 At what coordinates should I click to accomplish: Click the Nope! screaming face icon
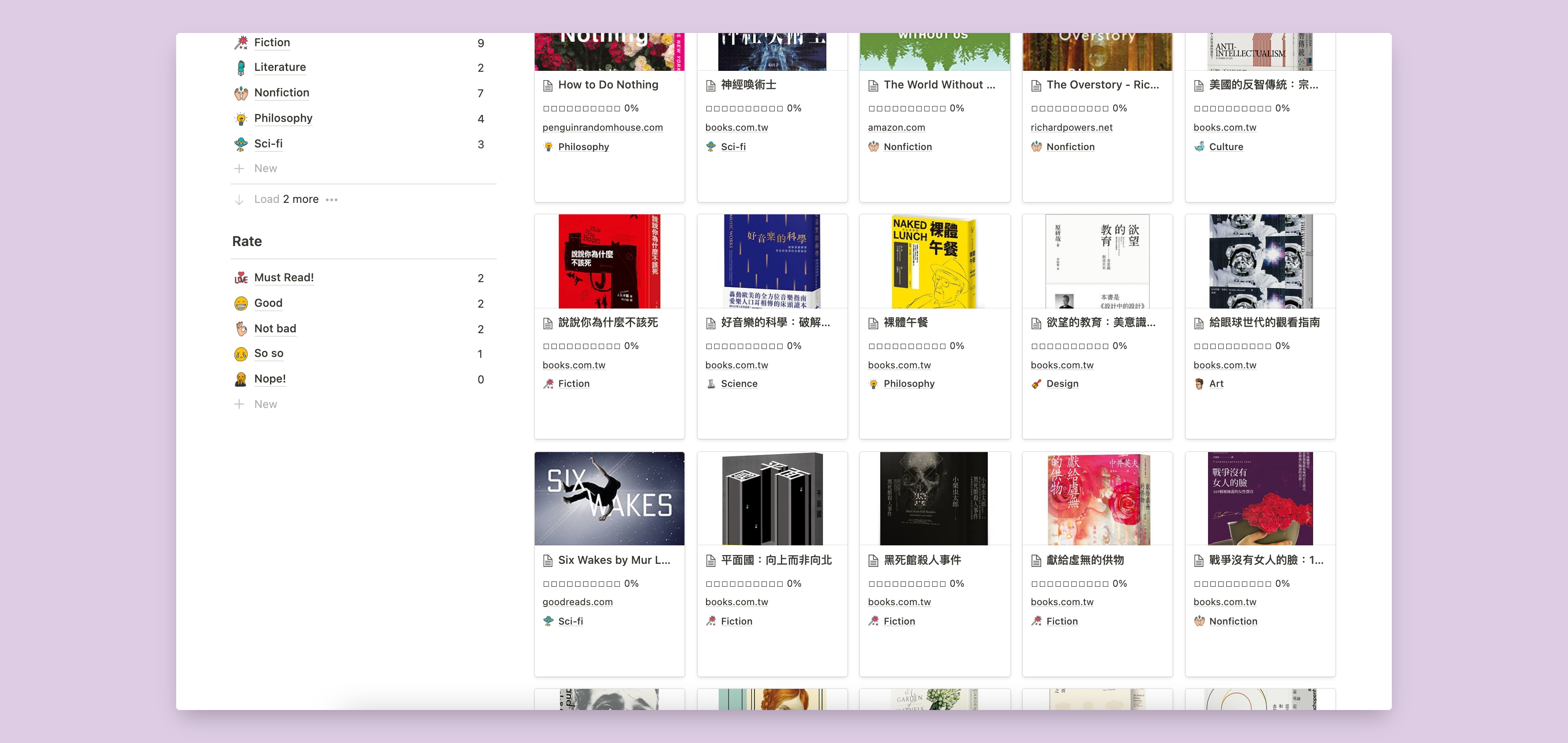pyautogui.click(x=241, y=379)
